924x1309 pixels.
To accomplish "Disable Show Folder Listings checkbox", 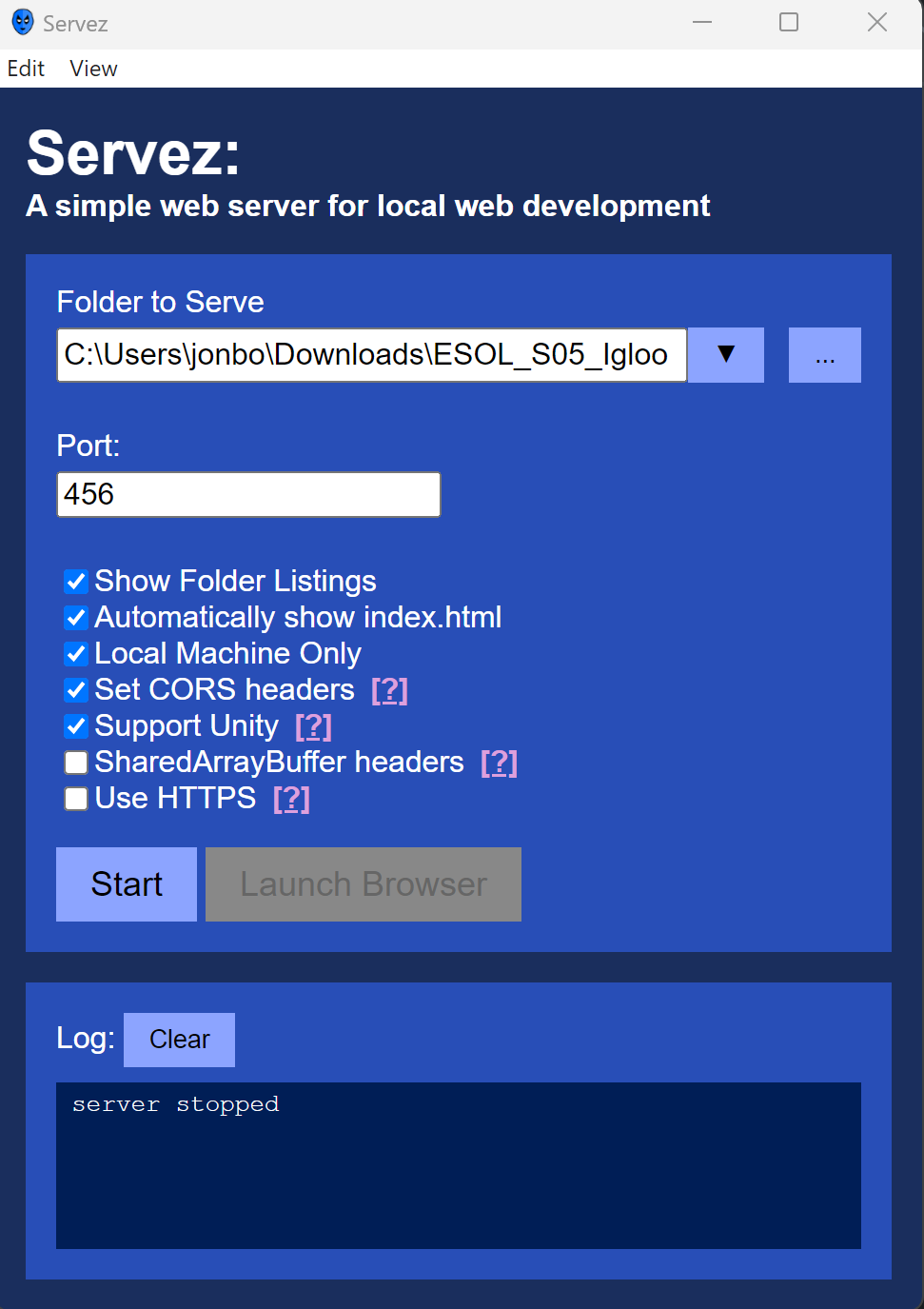I will point(76,582).
